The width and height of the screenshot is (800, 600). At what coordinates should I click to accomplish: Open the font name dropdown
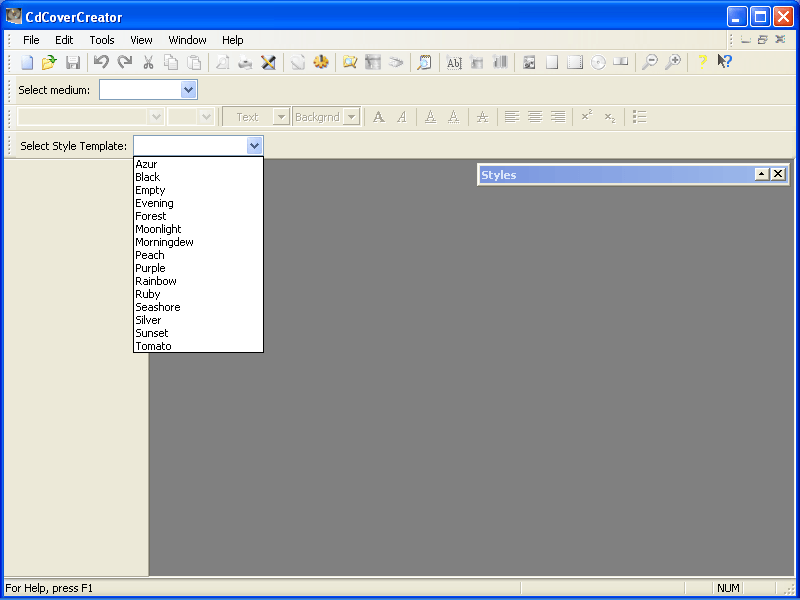point(156,117)
